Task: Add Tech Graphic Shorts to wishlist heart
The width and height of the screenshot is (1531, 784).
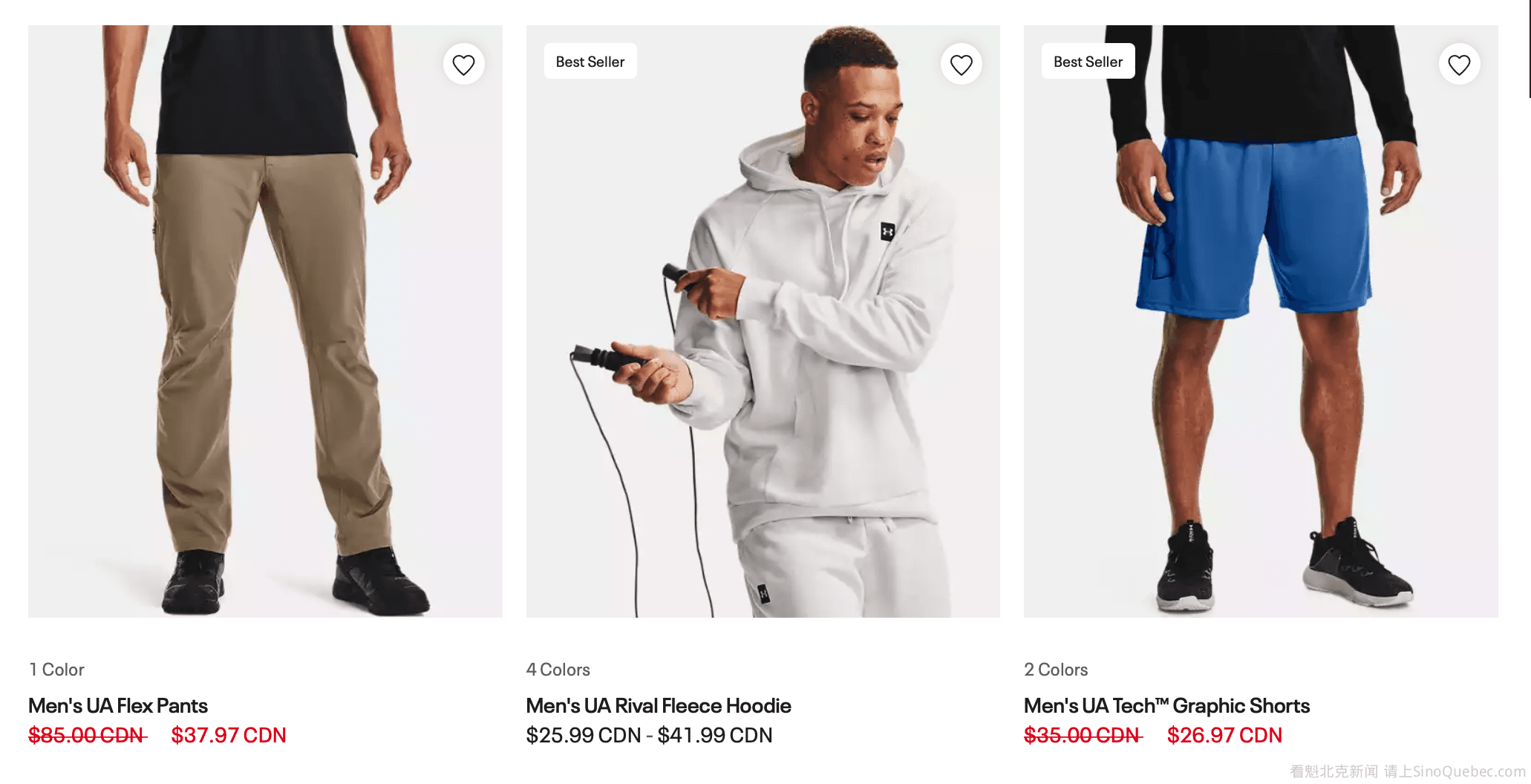Action: point(1459,65)
